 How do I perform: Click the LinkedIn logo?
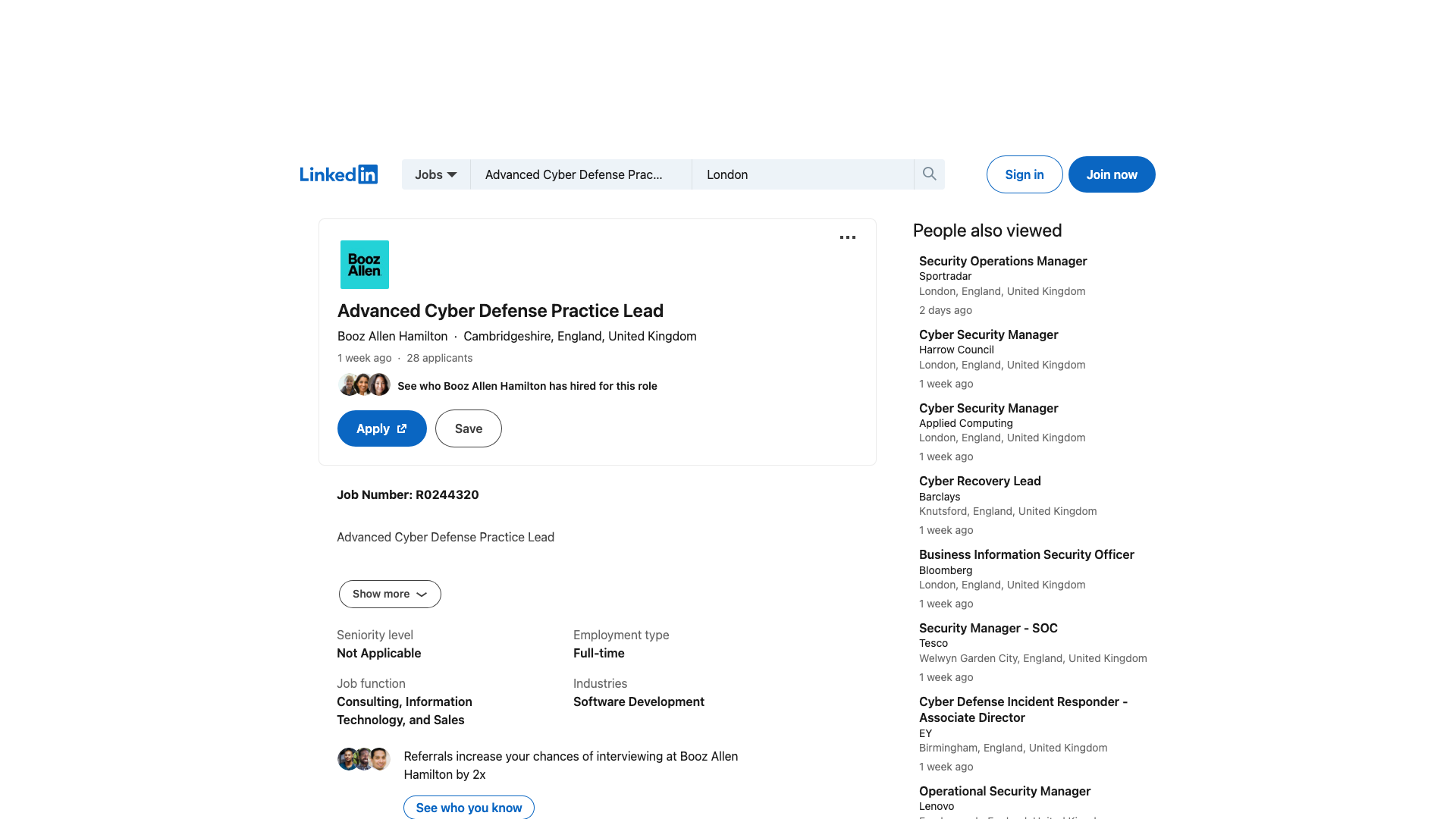338,174
